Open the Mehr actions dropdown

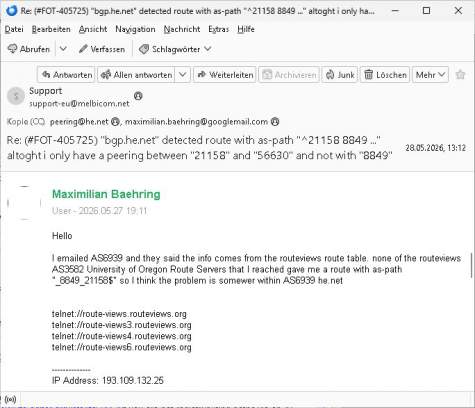(430, 75)
